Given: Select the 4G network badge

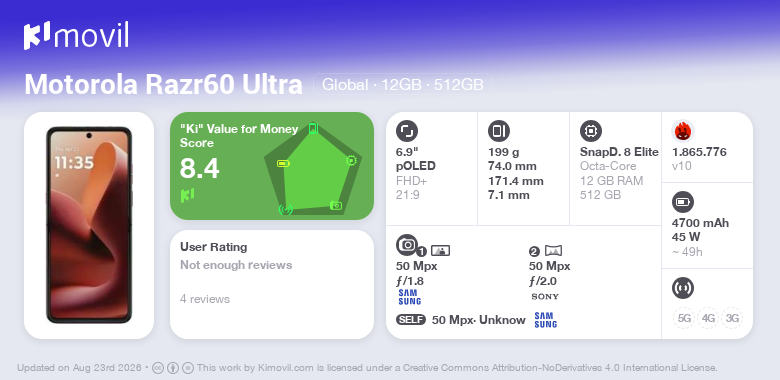Looking at the screenshot, I should (708, 318).
